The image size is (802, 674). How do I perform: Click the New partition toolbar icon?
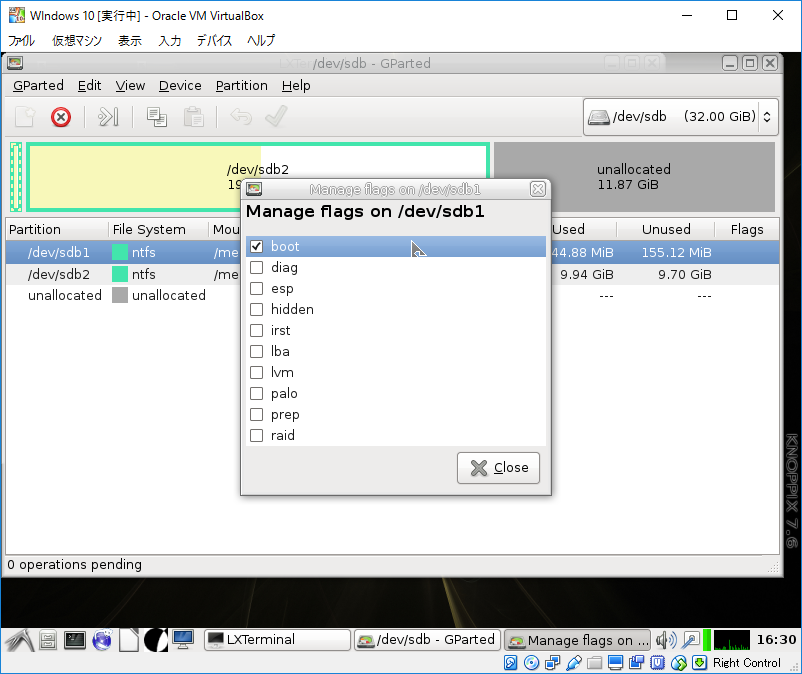point(25,117)
